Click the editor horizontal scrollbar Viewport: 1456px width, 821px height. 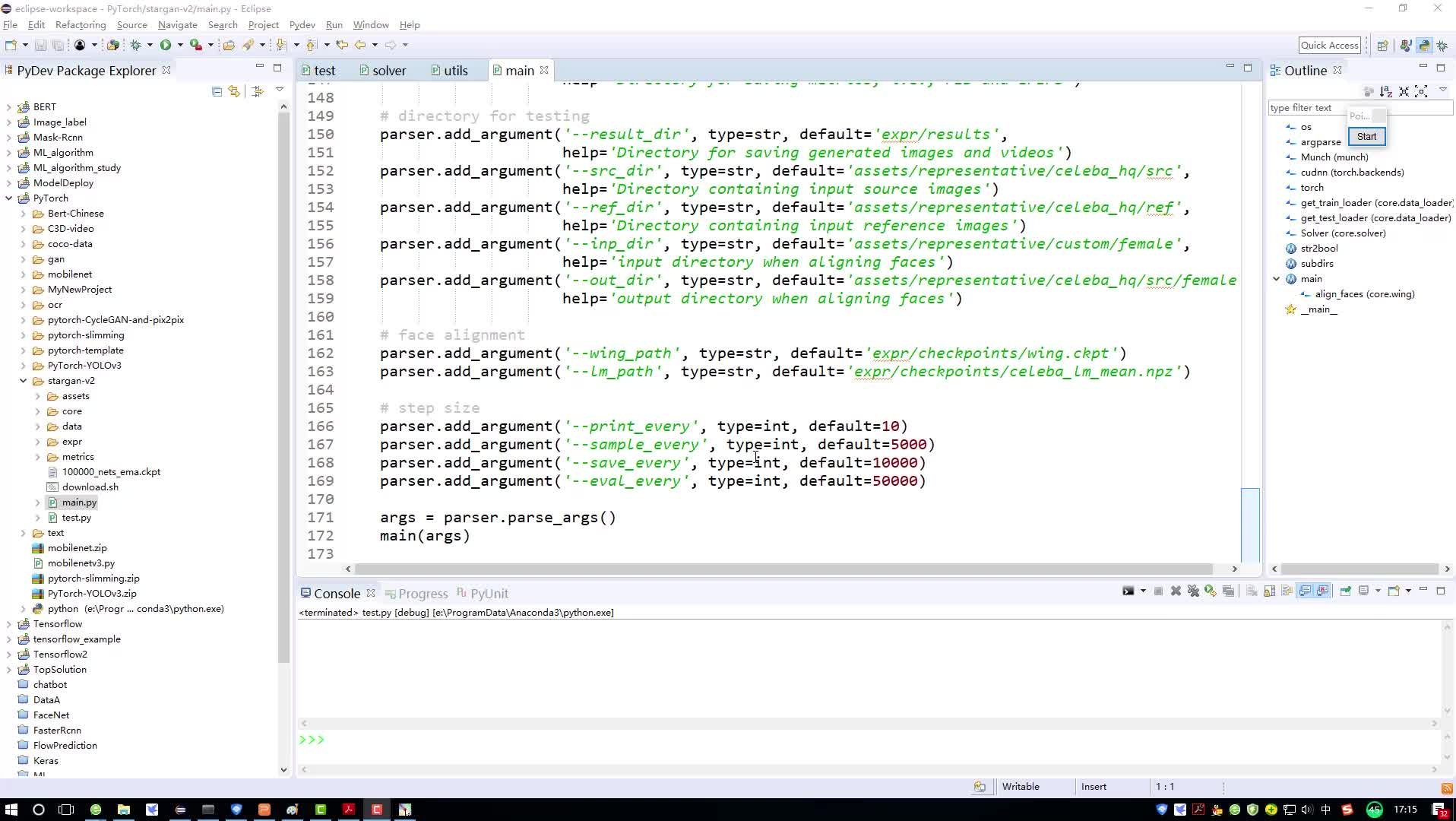(x=783, y=569)
